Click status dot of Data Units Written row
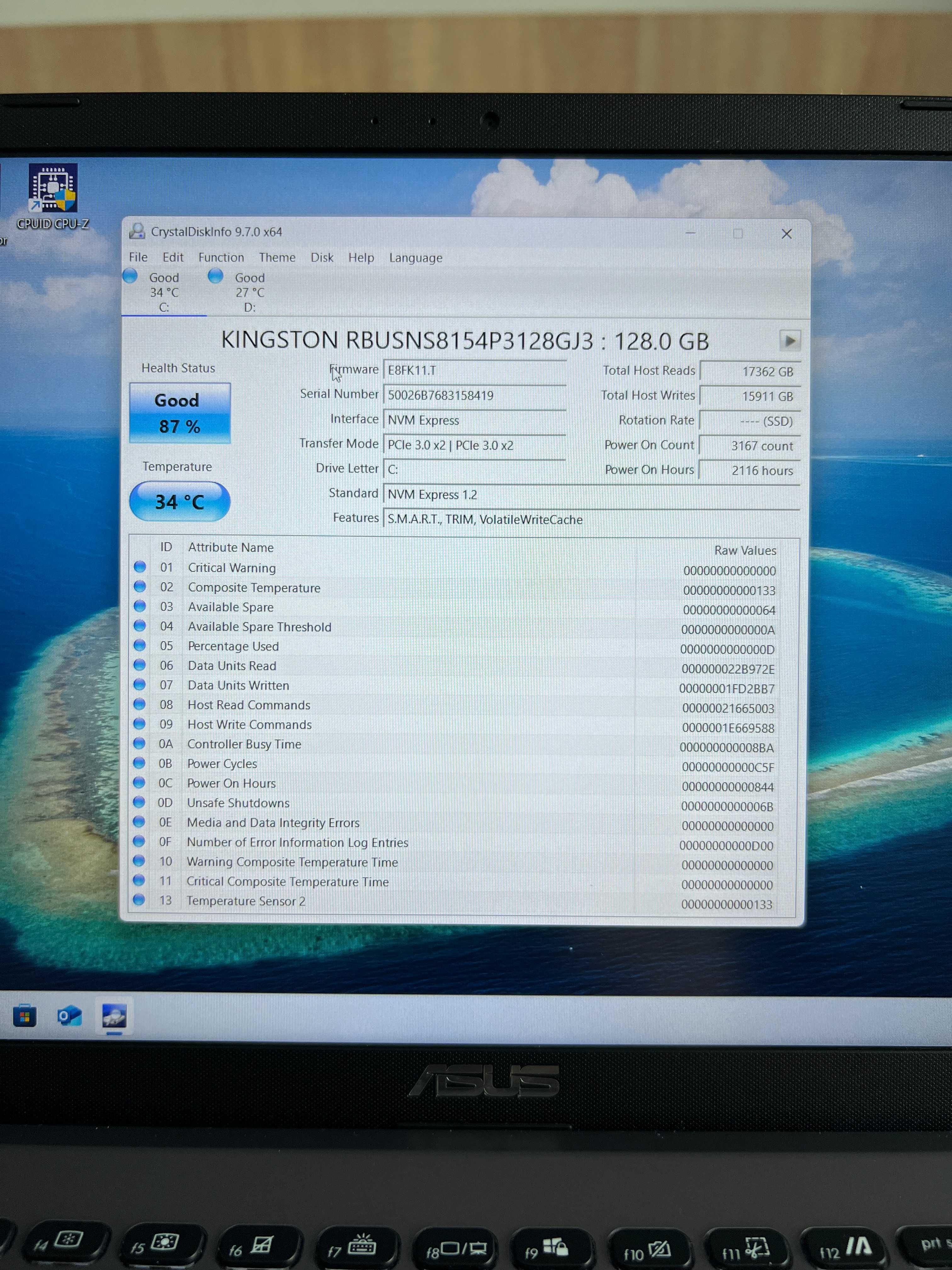 pos(139,684)
